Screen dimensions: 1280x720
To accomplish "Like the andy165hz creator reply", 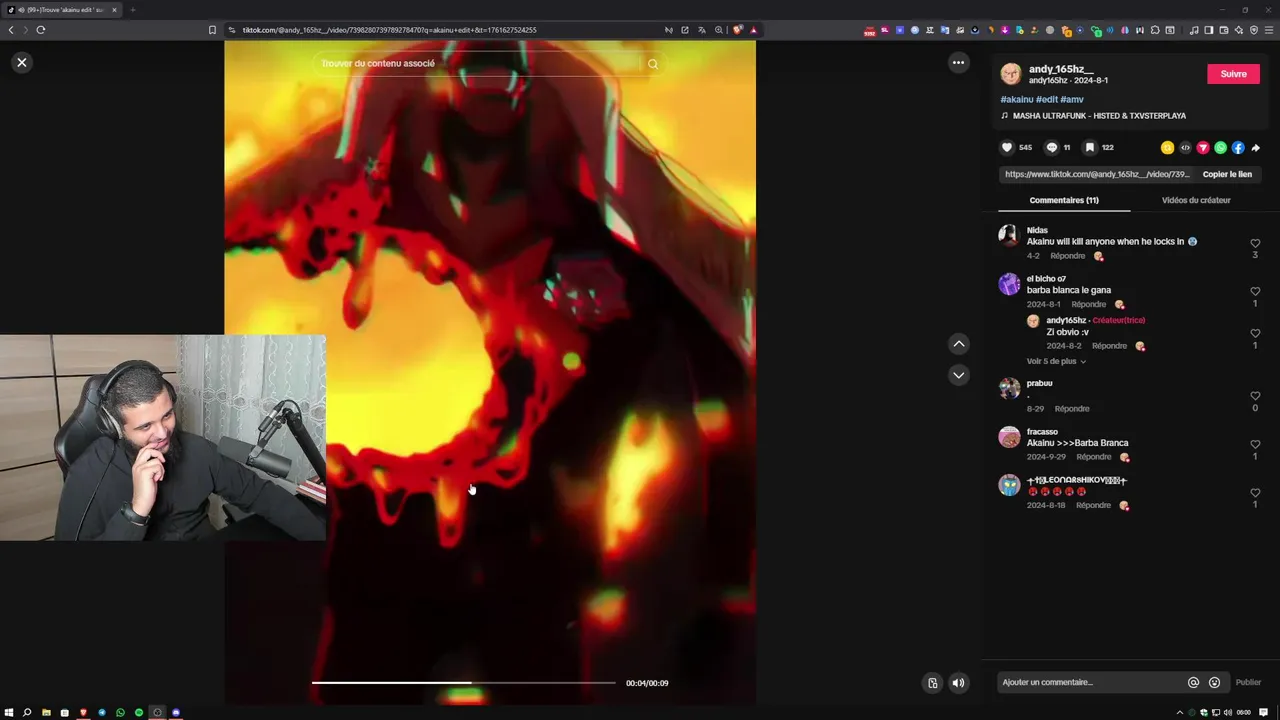I will [x=1255, y=334].
